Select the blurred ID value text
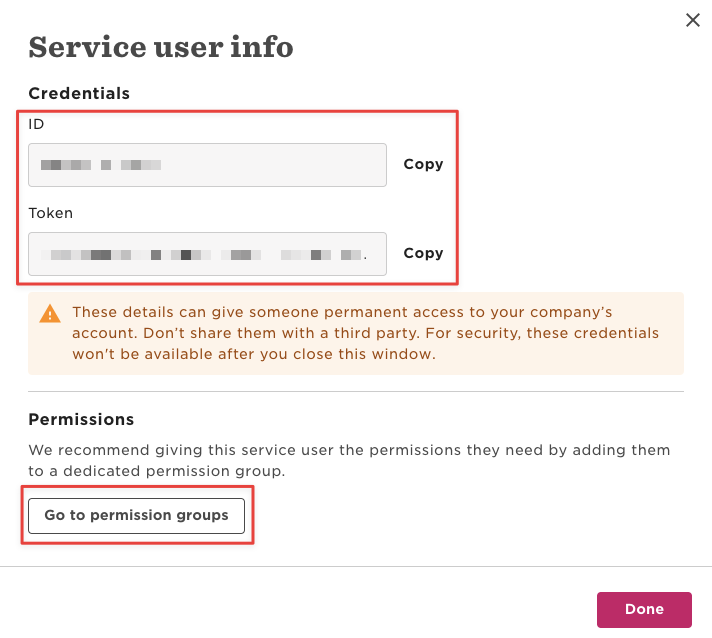Screen dimensions: 712x638 (x=101, y=165)
